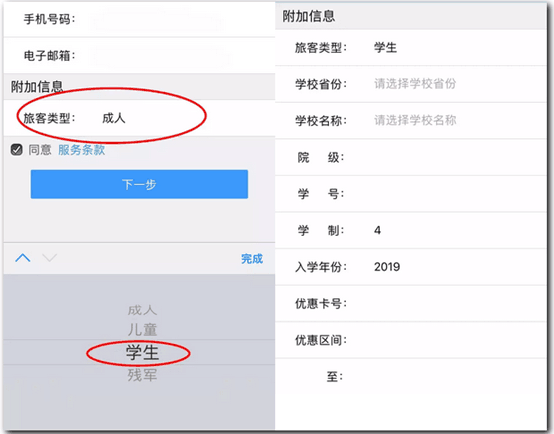
Task: Open the 服务条款 link
Action: tap(82, 150)
